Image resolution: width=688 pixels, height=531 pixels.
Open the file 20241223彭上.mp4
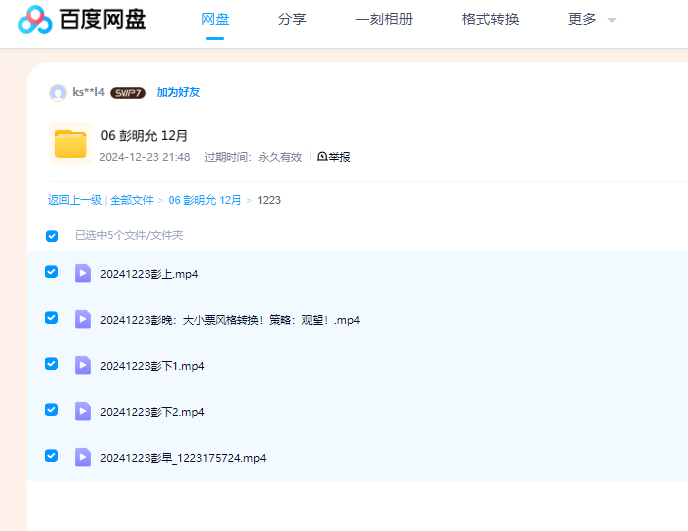tap(149, 274)
